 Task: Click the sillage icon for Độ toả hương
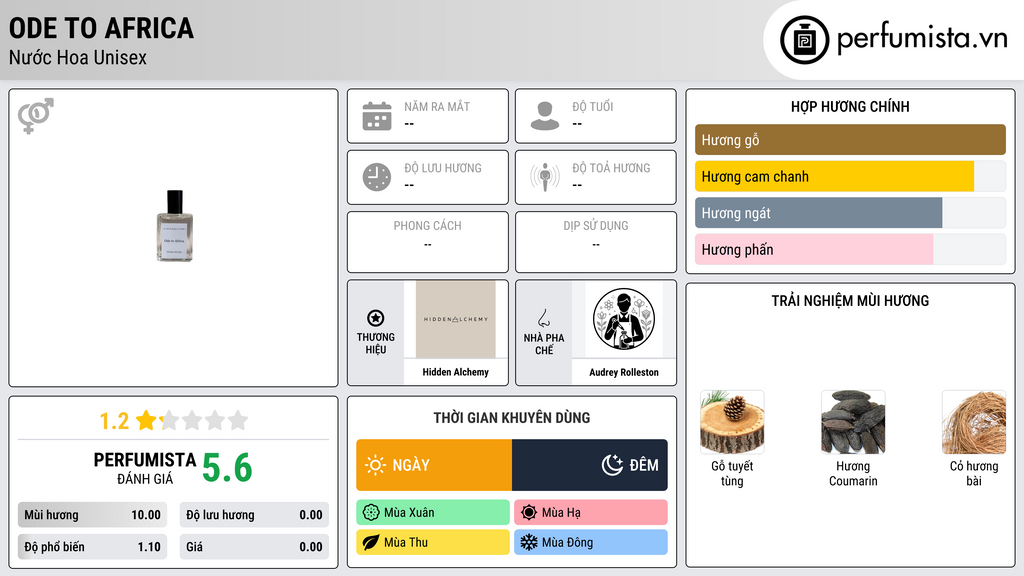[545, 177]
